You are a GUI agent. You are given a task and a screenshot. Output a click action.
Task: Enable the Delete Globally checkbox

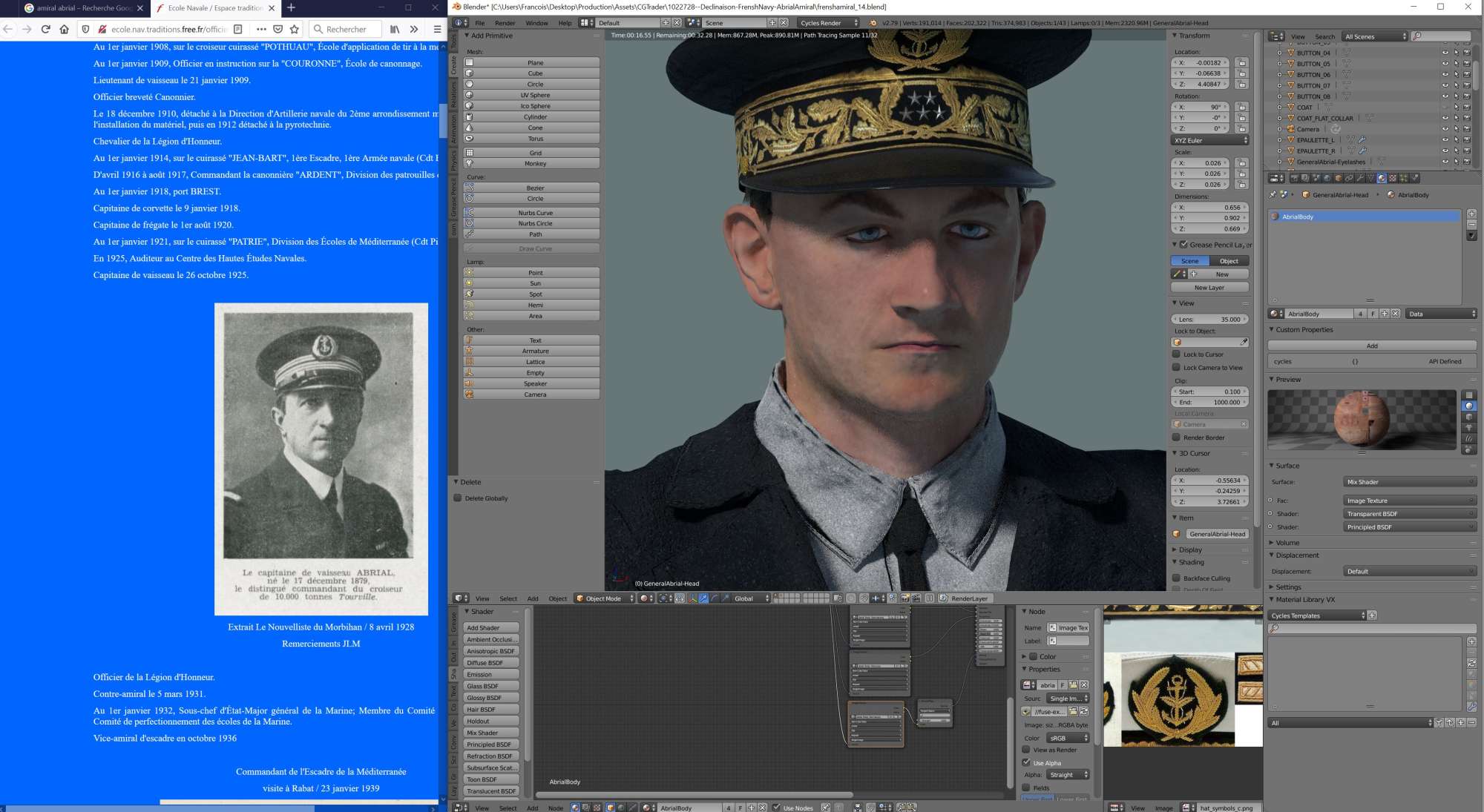coord(458,498)
